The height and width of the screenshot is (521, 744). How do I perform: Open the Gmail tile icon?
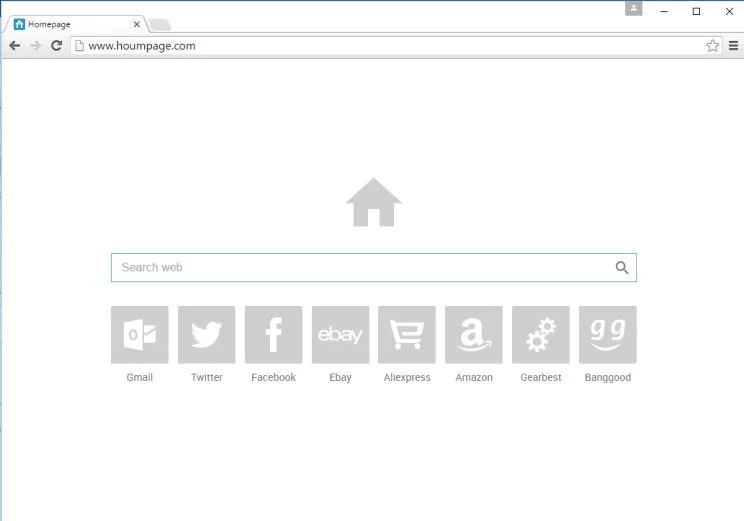(140, 335)
